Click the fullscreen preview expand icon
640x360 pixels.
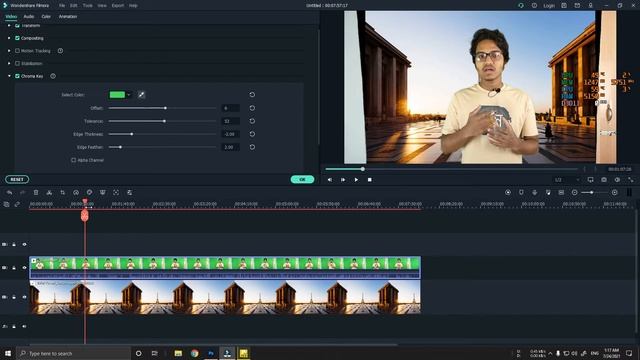point(631,180)
